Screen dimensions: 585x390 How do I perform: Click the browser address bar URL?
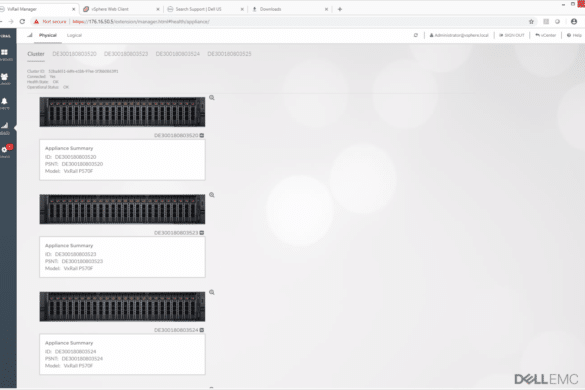click(141, 22)
